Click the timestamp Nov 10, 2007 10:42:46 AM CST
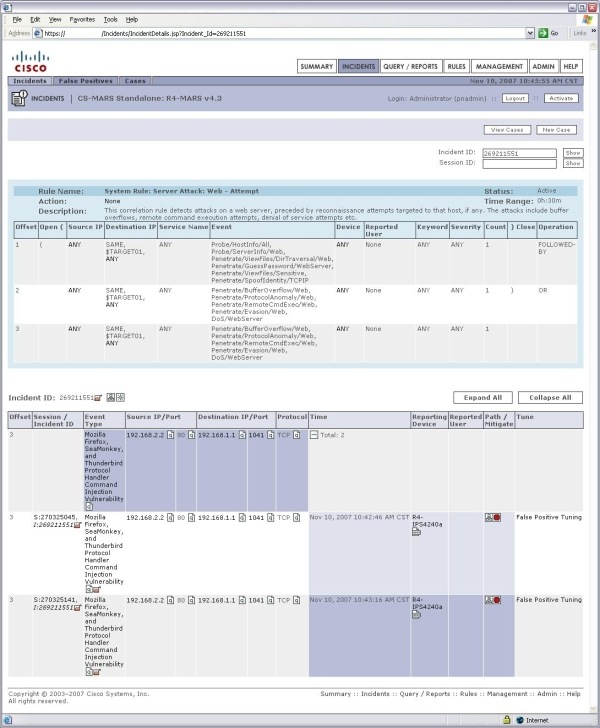Screen dimensions: 600x728 (x=359, y=517)
